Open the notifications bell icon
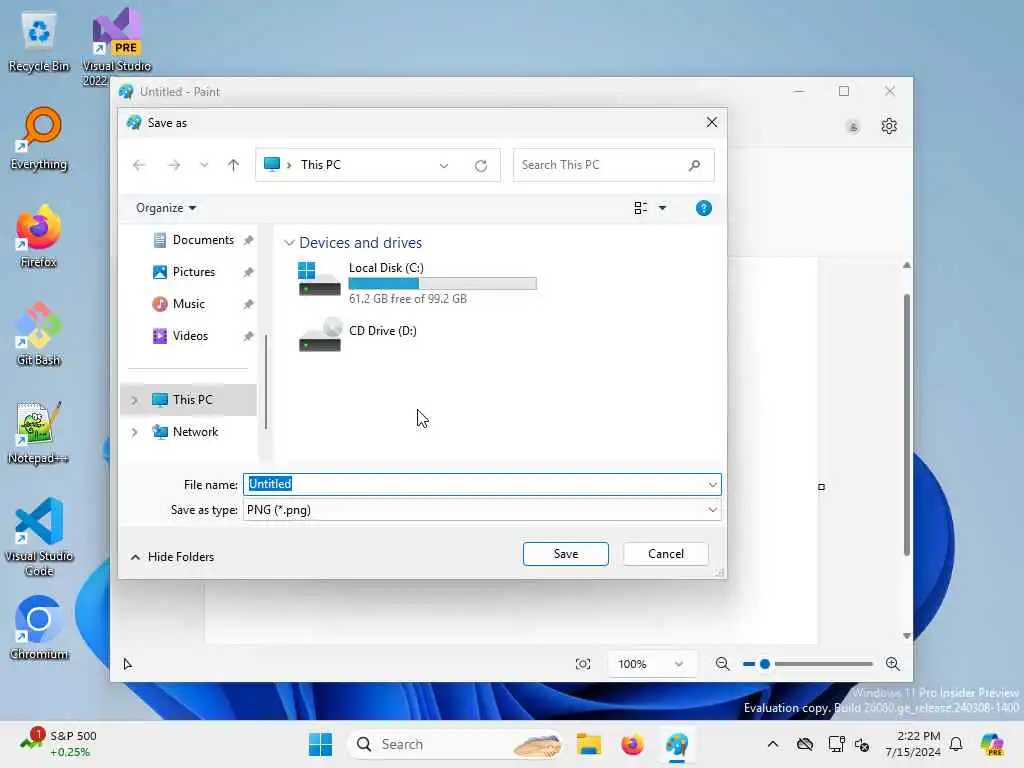Screen dimensions: 1024x768 [956, 744]
